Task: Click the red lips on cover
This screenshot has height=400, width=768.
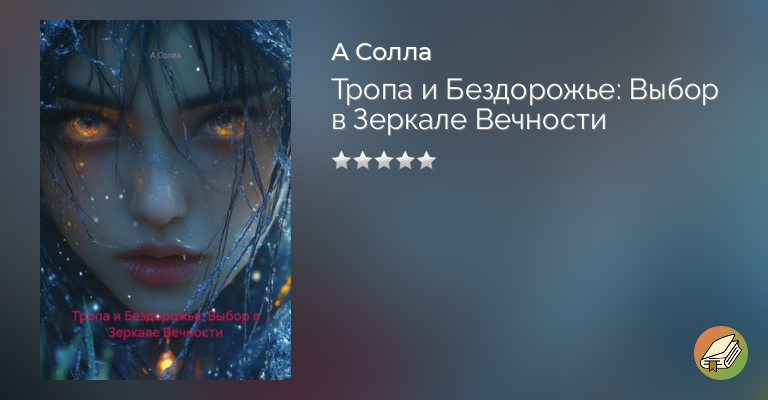Action: coord(160,262)
